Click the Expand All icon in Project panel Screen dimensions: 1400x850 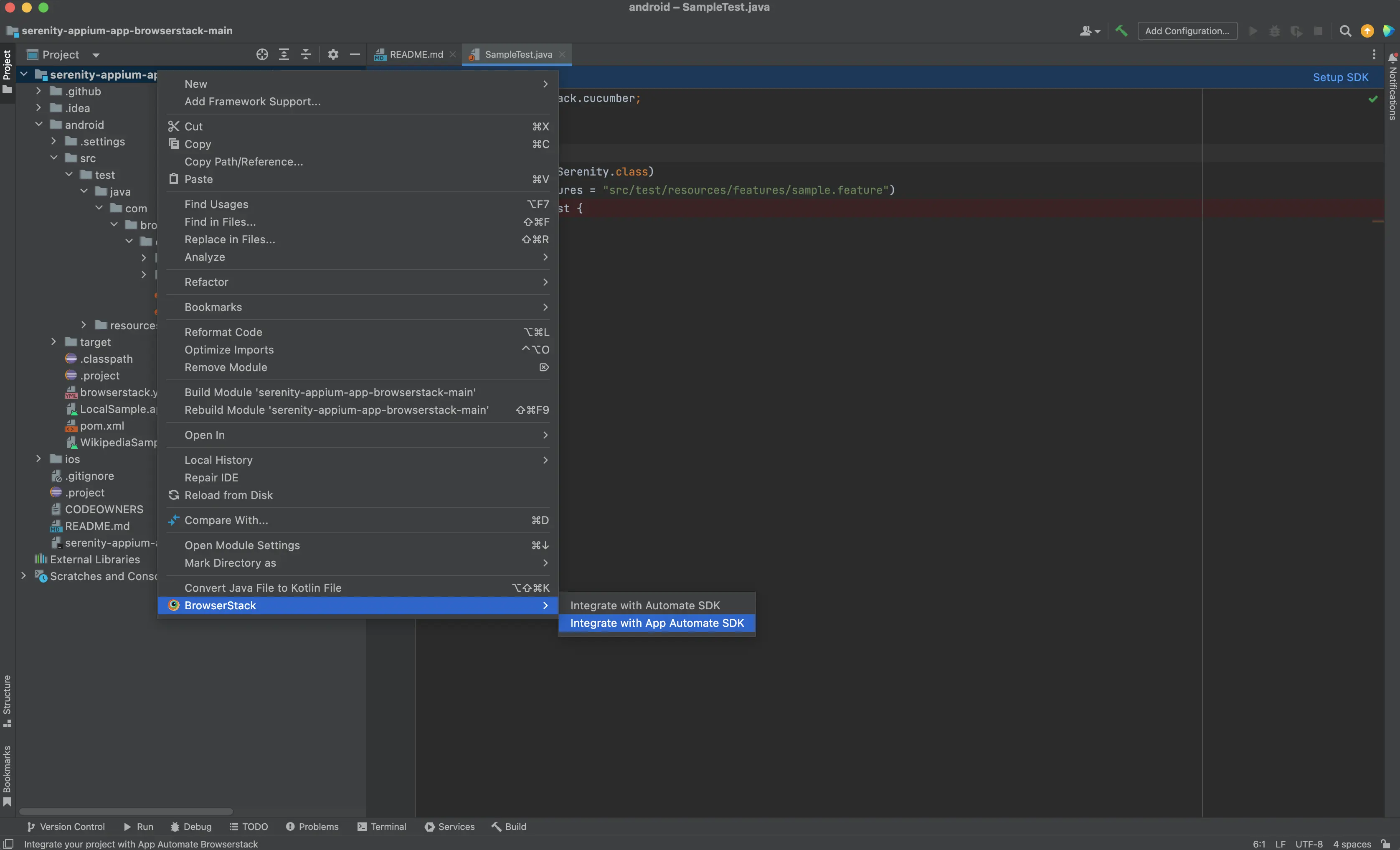(284, 55)
